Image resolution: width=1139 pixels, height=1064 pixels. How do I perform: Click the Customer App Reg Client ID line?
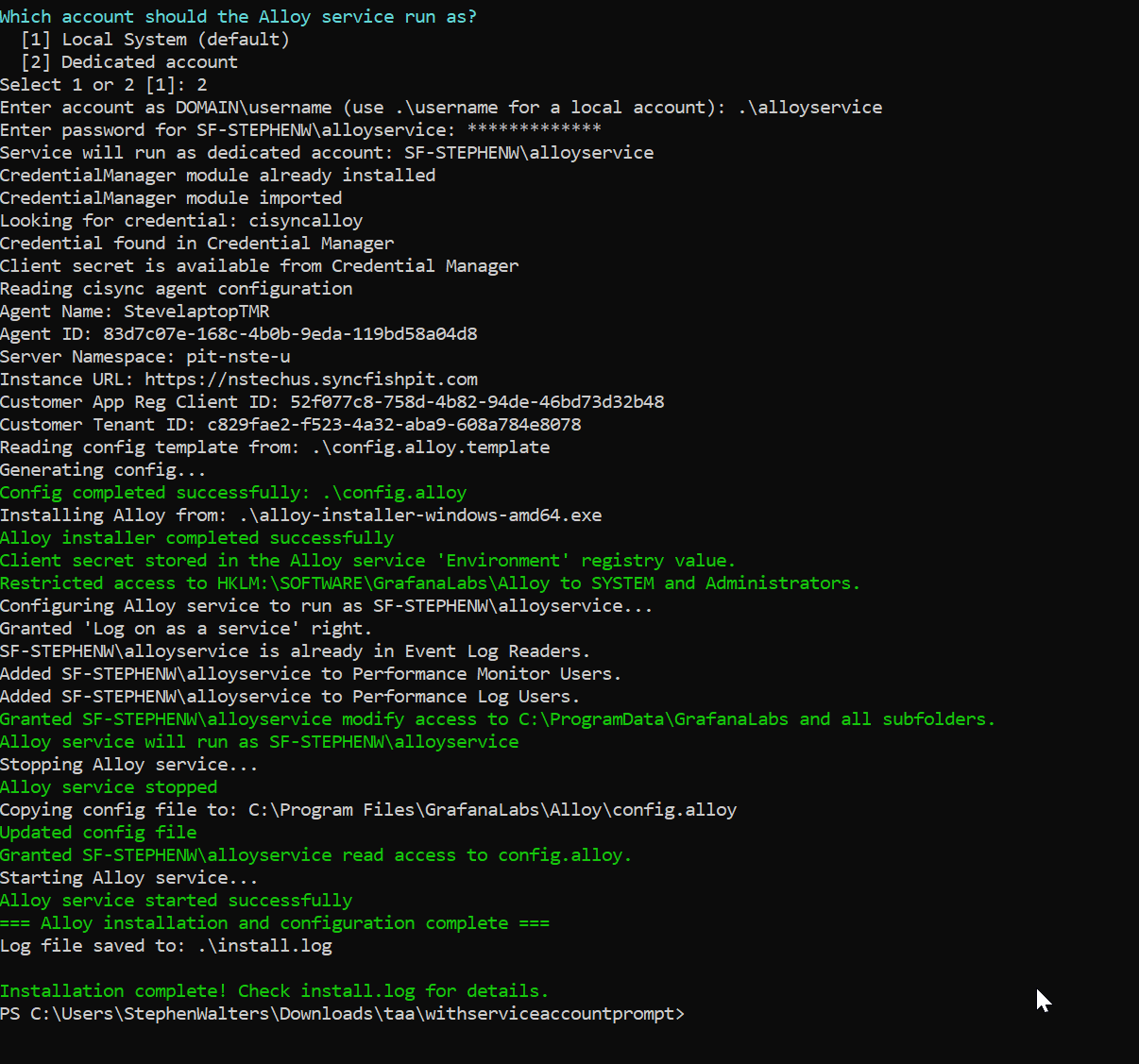click(x=332, y=402)
